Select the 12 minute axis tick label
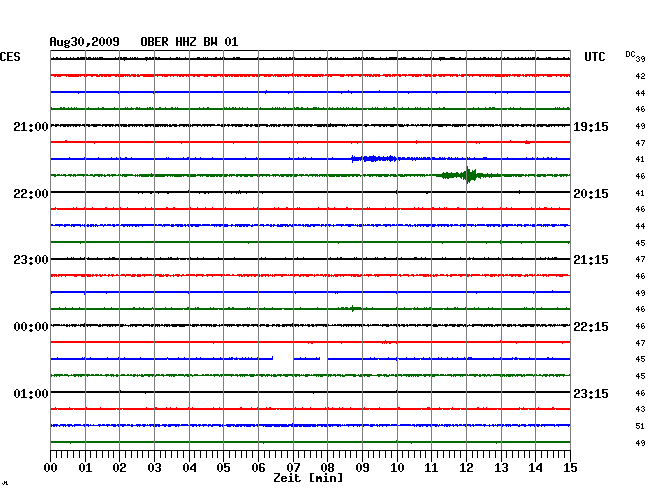The height and width of the screenshot is (494, 650). 466,468
